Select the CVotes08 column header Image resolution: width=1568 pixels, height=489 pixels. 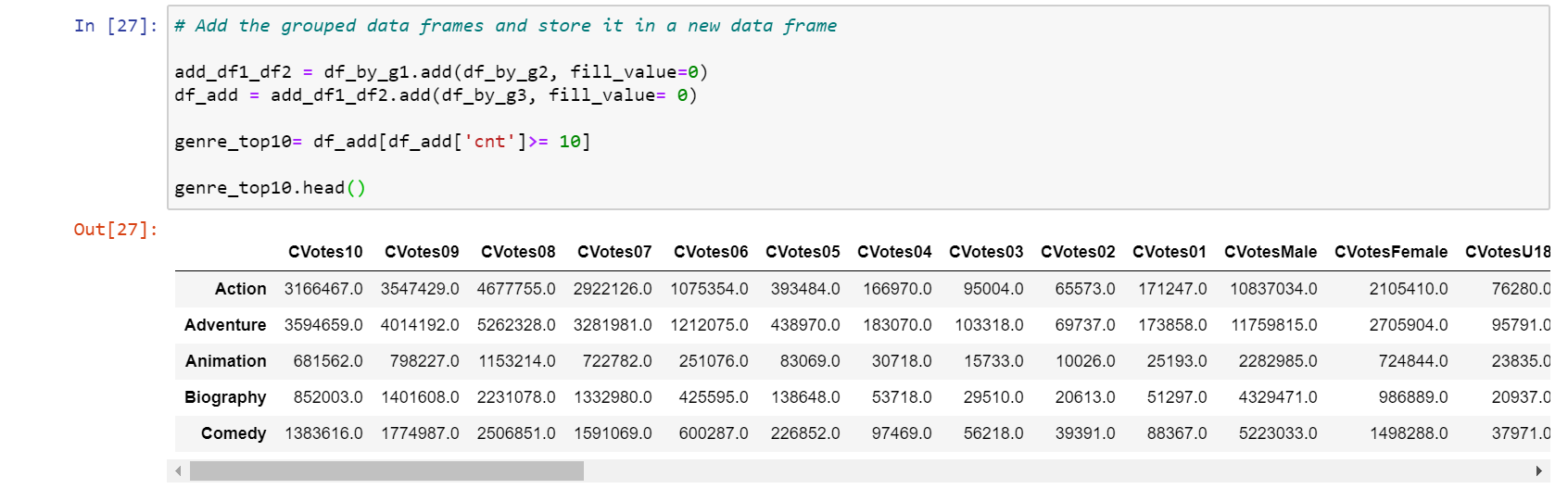[518, 252]
